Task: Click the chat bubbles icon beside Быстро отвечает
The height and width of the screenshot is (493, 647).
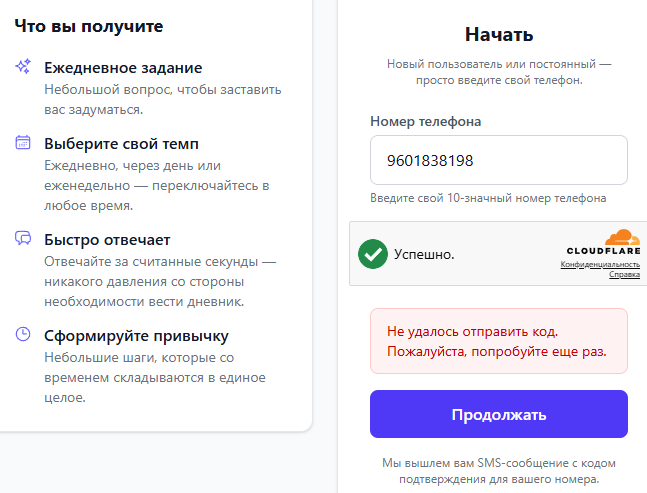Action: tap(22, 239)
